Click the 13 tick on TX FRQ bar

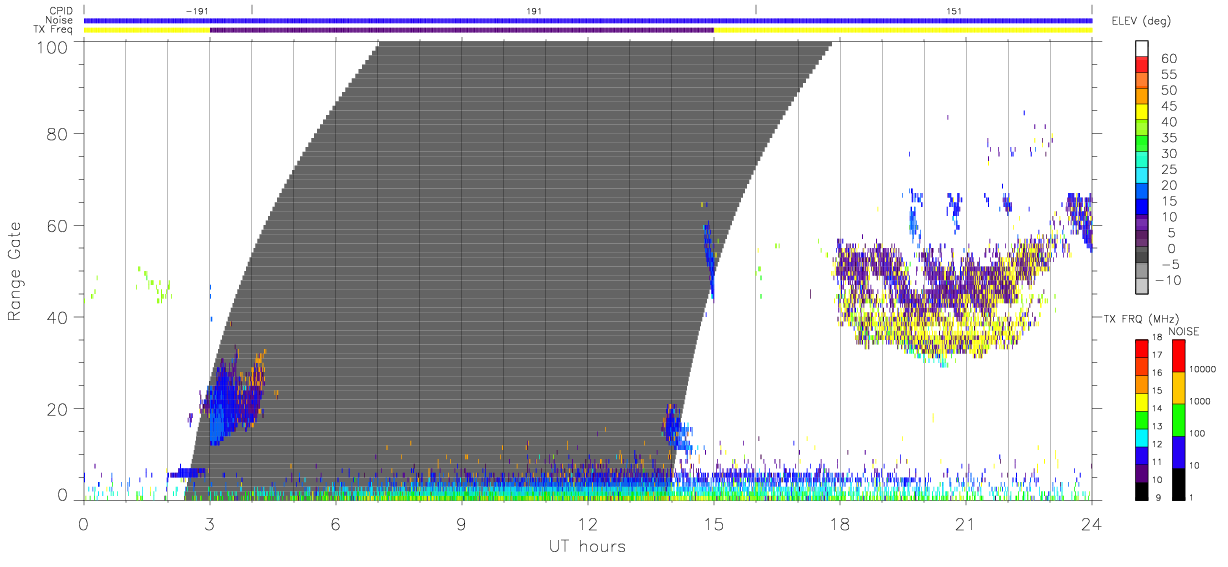pyautogui.click(x=1158, y=426)
